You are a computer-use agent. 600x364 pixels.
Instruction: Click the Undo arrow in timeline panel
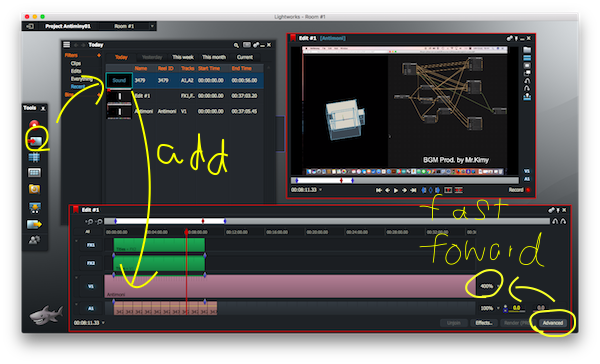coord(555,221)
